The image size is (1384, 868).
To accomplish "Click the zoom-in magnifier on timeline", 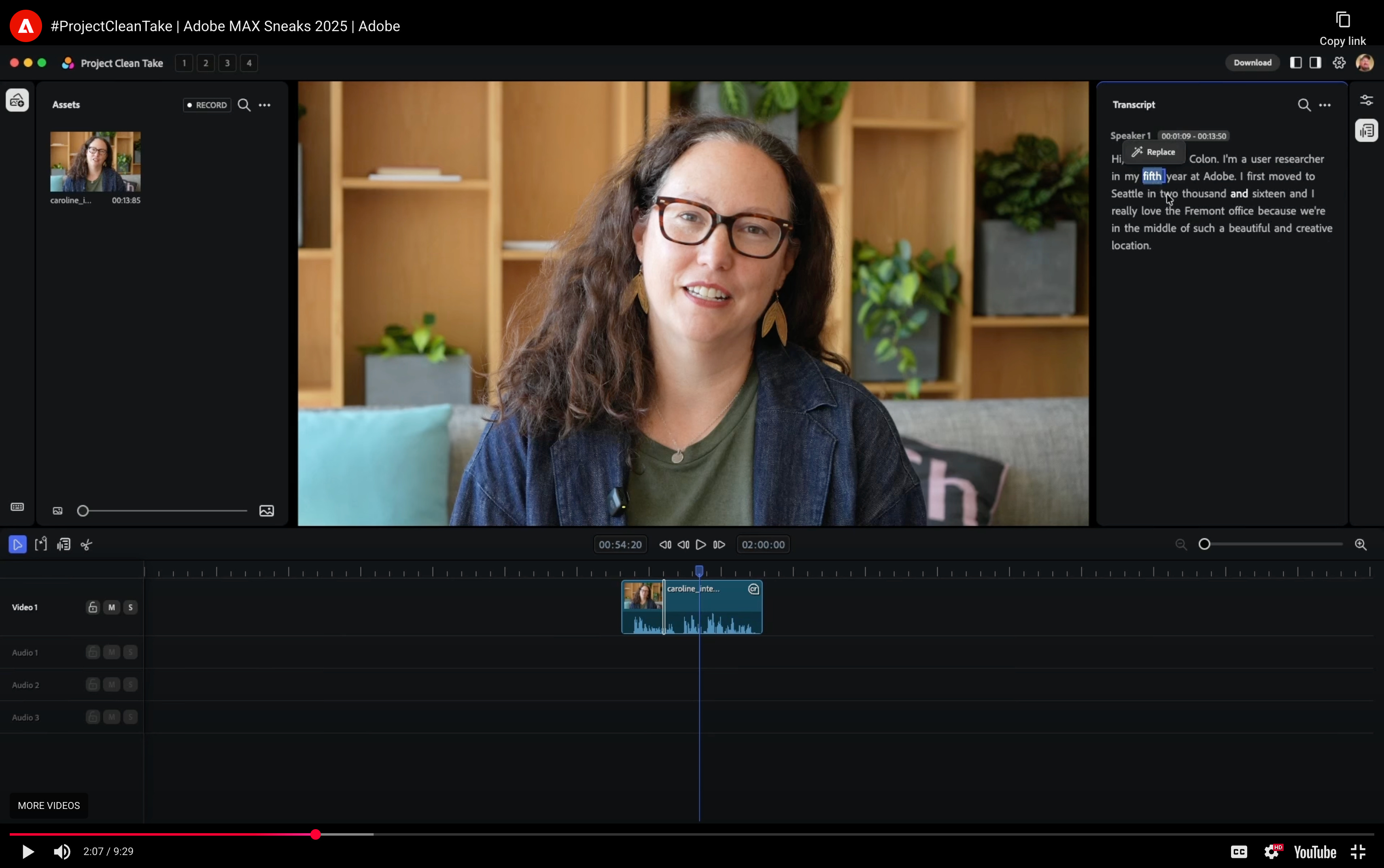I will click(x=1361, y=544).
